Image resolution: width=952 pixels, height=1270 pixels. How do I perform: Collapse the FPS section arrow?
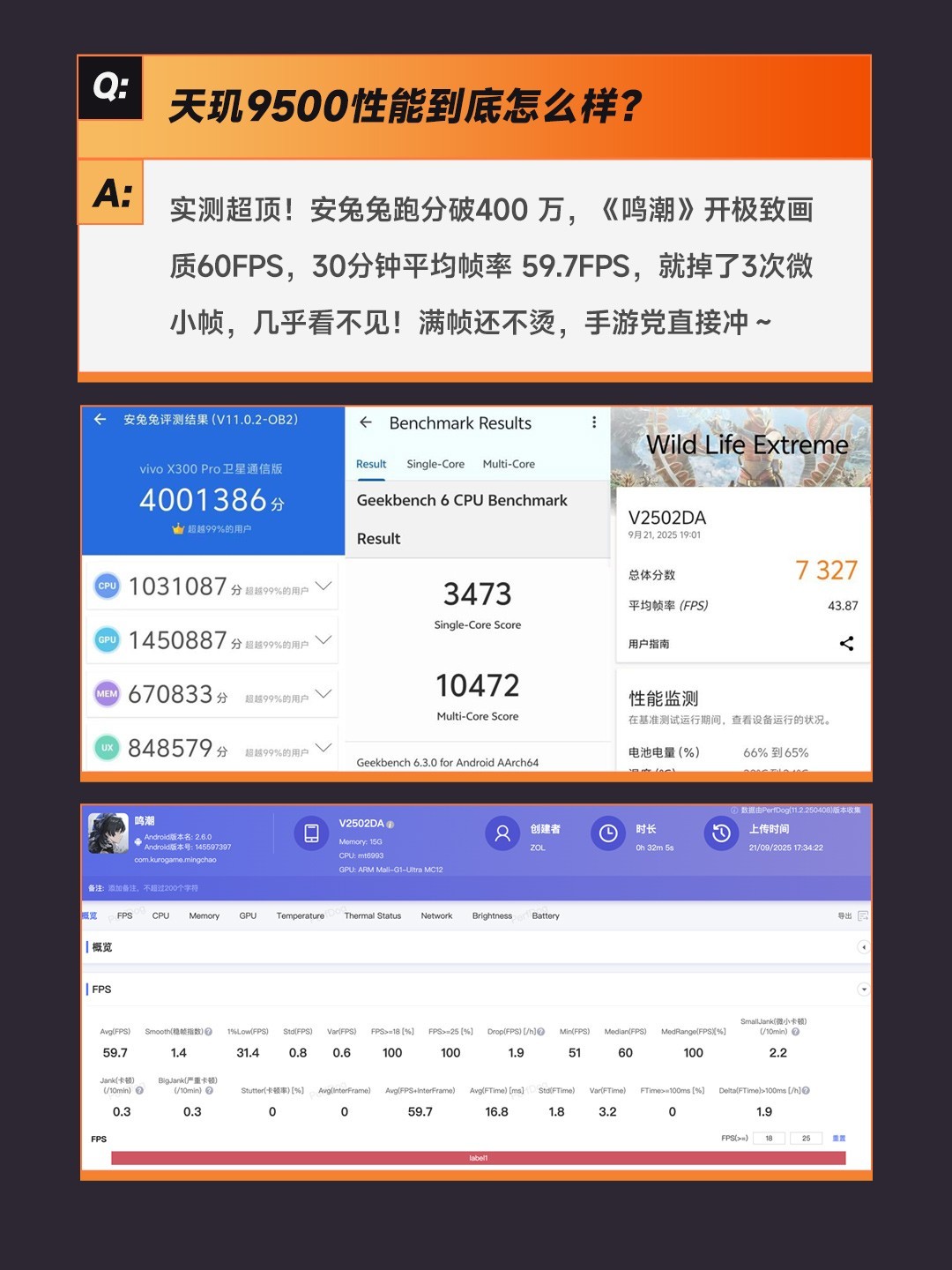point(863,990)
